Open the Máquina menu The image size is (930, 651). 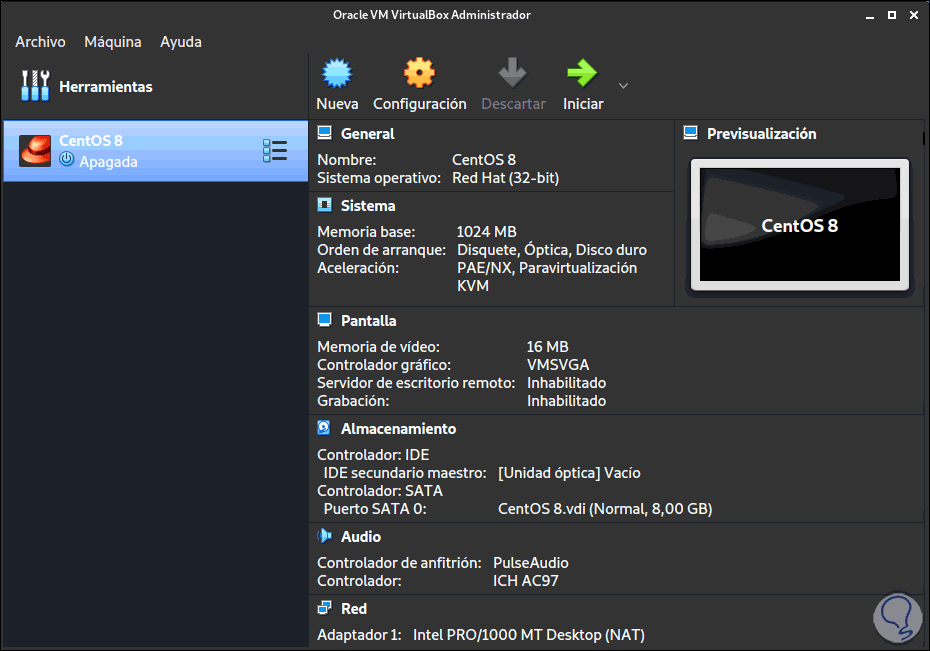[x=113, y=42]
